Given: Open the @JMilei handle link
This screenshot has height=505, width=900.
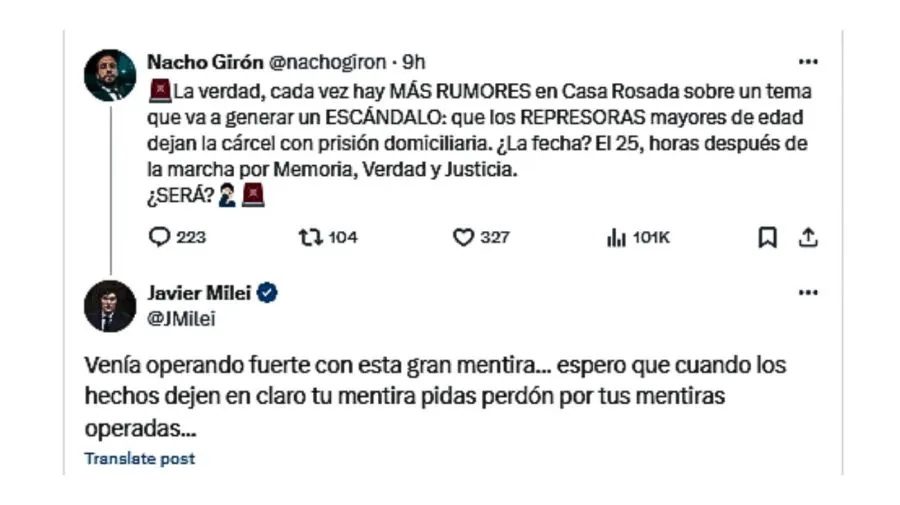Looking at the screenshot, I should coord(181,318).
